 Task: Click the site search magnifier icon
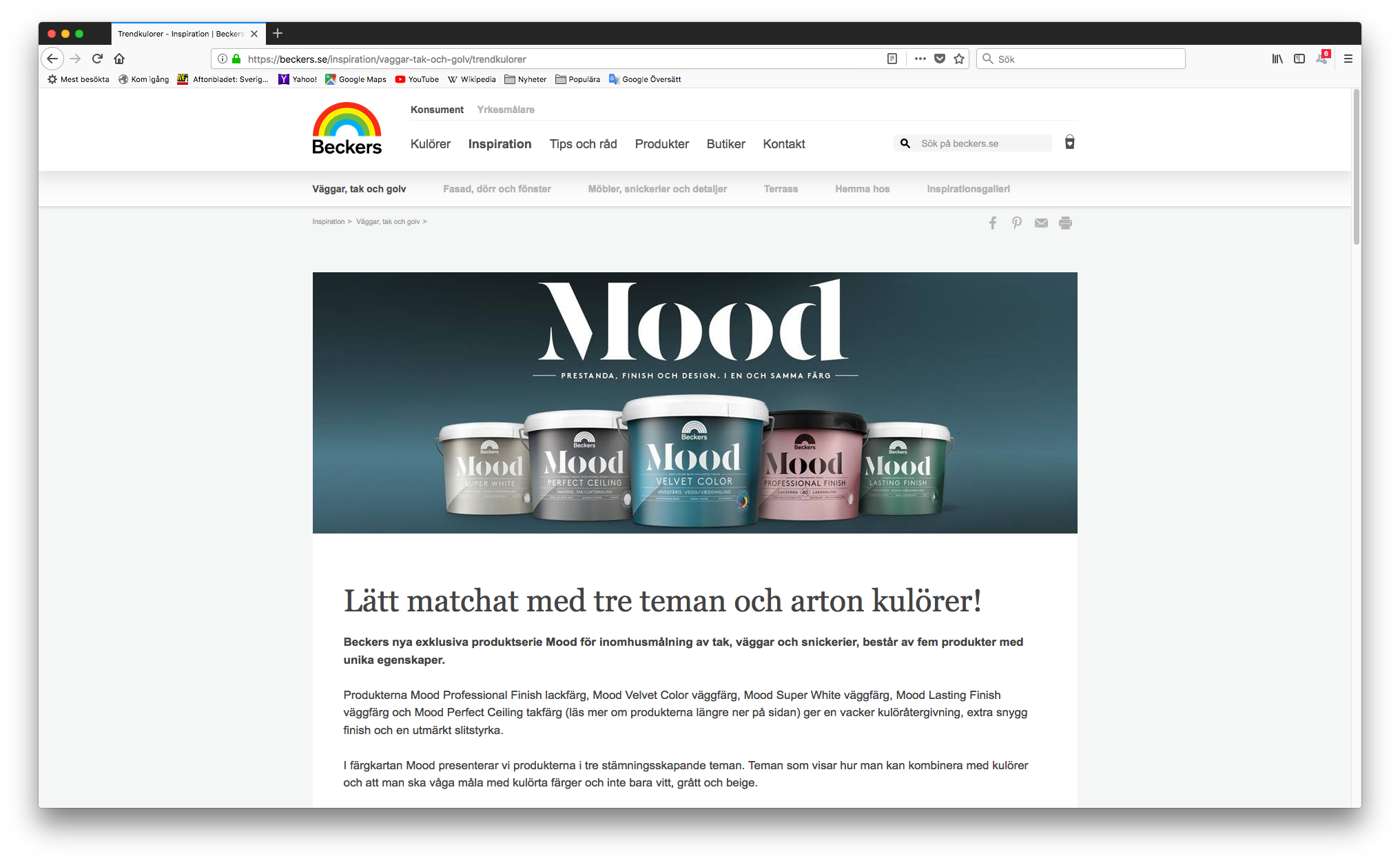(905, 143)
